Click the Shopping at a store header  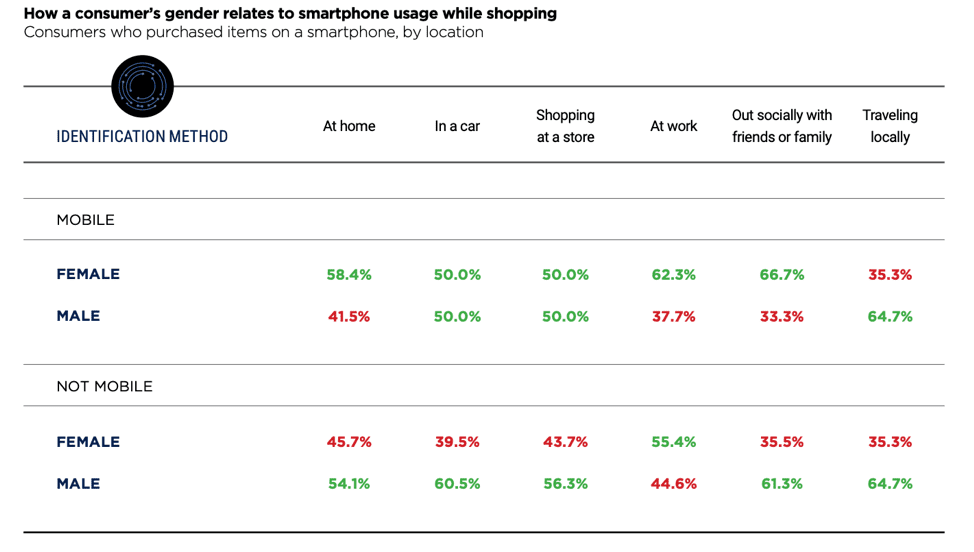click(x=565, y=126)
